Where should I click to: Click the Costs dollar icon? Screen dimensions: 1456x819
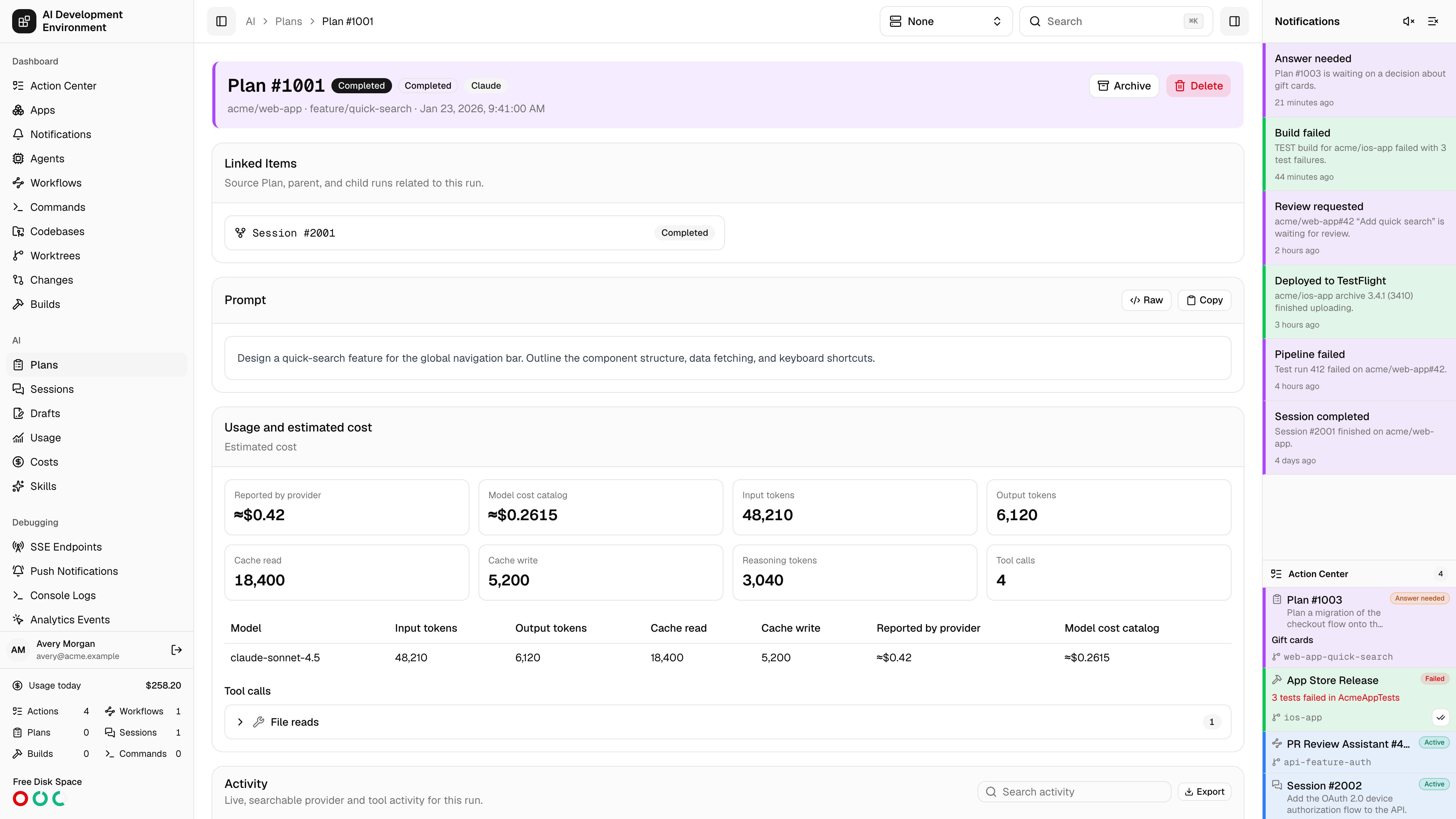point(18,462)
